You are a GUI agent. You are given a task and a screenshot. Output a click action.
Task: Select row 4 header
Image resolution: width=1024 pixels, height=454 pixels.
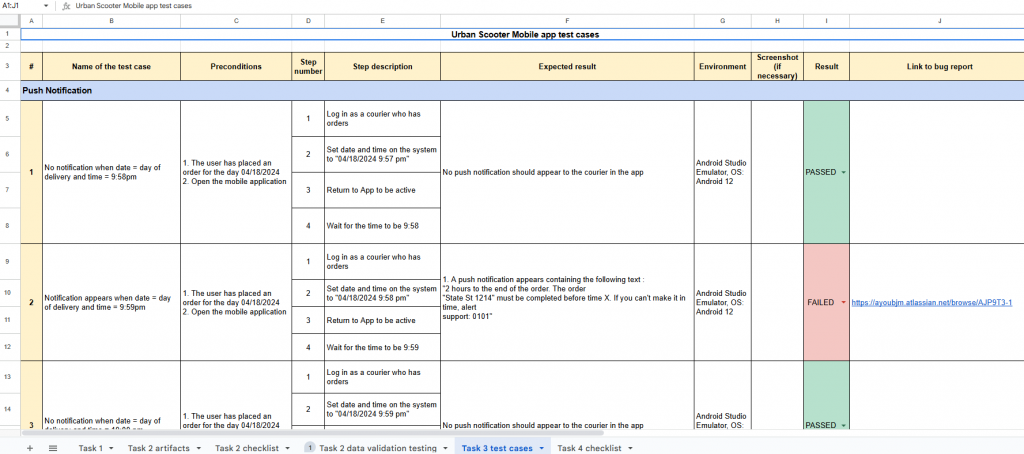click(9, 90)
